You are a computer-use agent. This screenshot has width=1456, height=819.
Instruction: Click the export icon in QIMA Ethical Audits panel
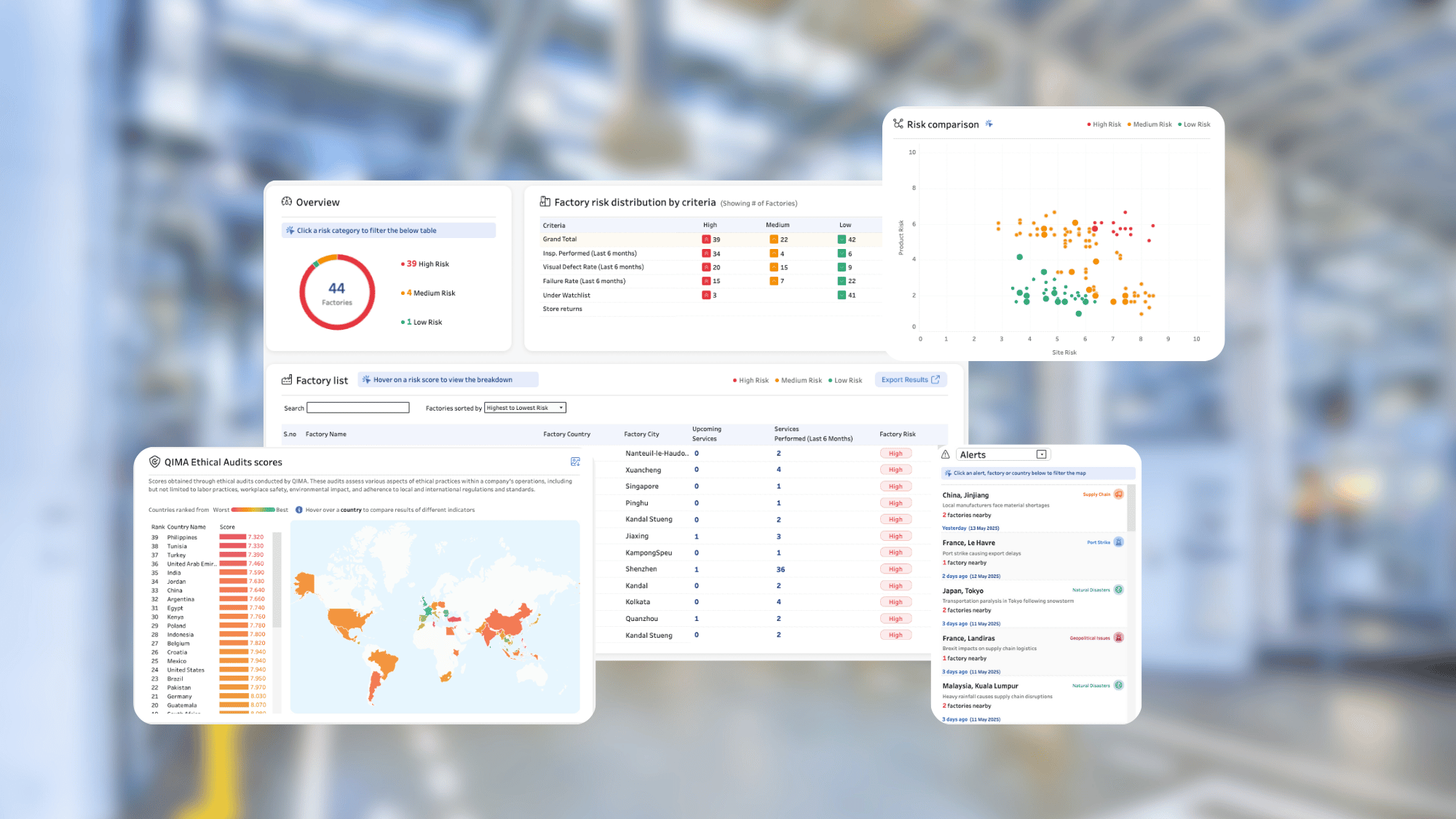tap(575, 461)
